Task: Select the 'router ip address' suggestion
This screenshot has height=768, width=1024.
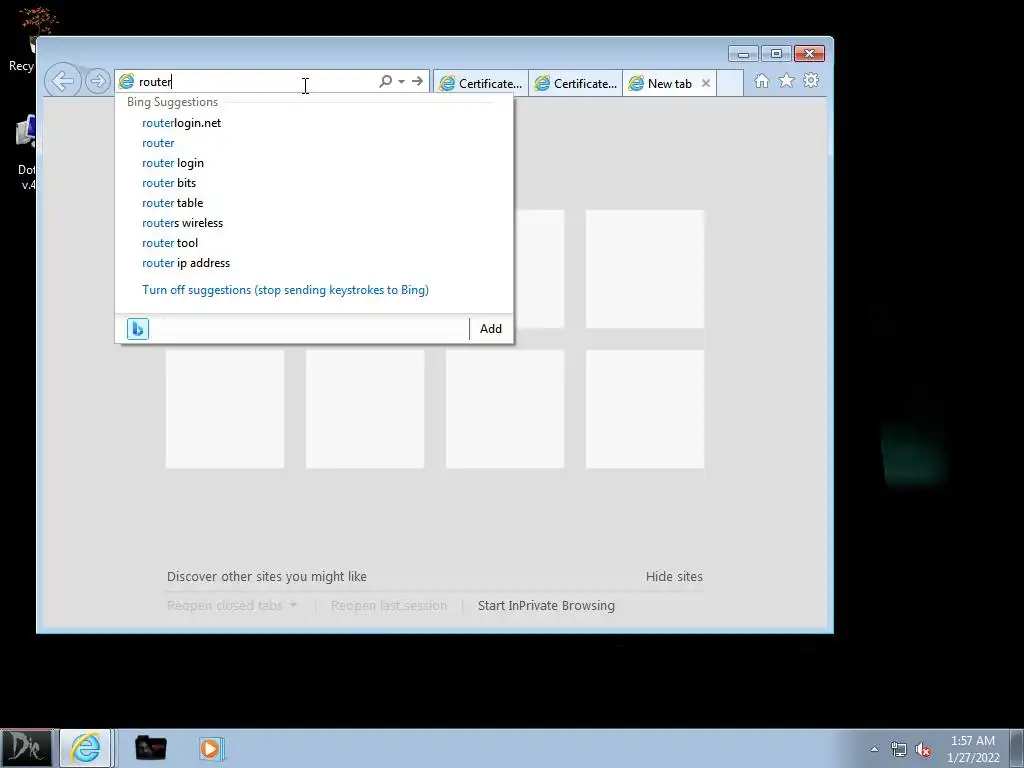Action: pyautogui.click(x=313, y=263)
